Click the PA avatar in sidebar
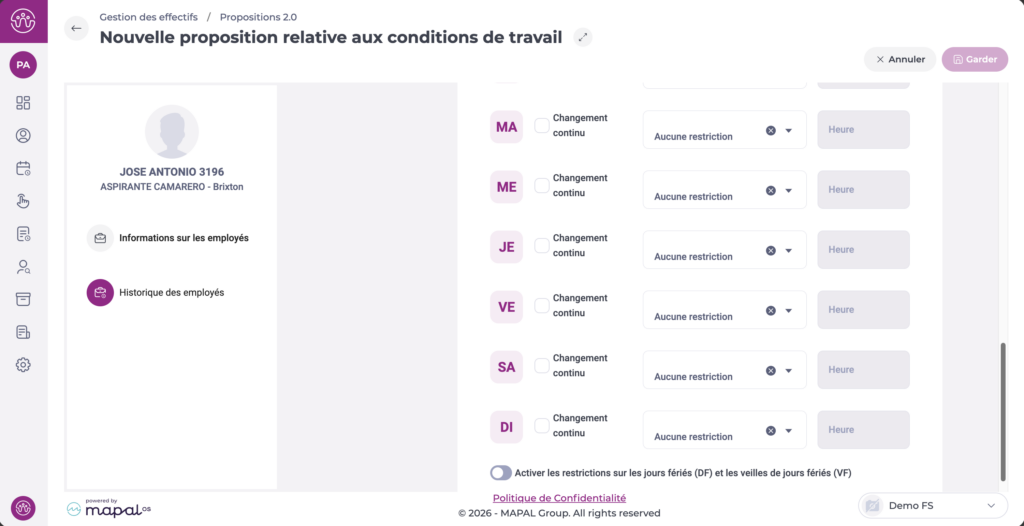1024x526 pixels. (23, 65)
